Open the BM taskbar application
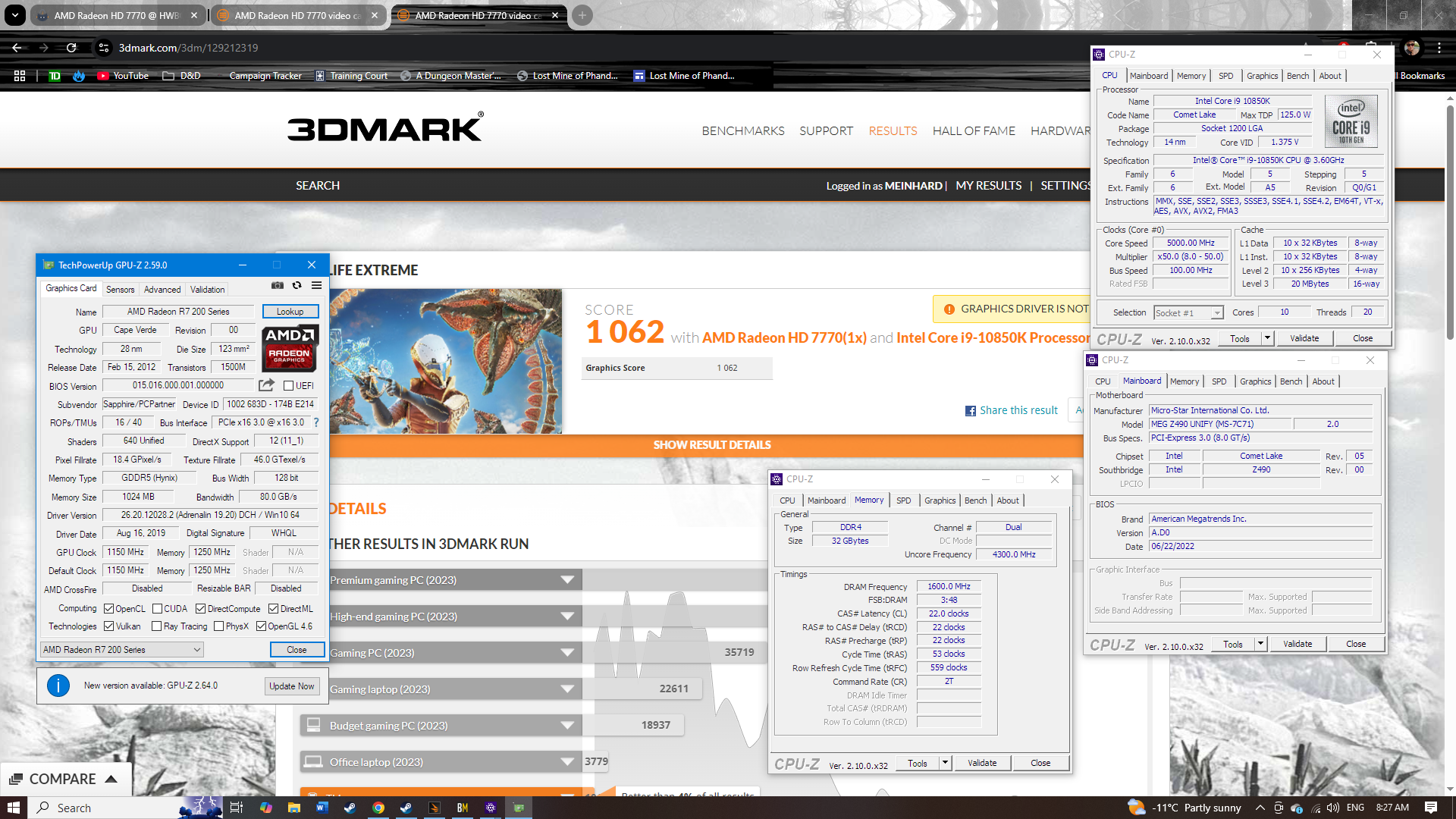 tap(462, 808)
